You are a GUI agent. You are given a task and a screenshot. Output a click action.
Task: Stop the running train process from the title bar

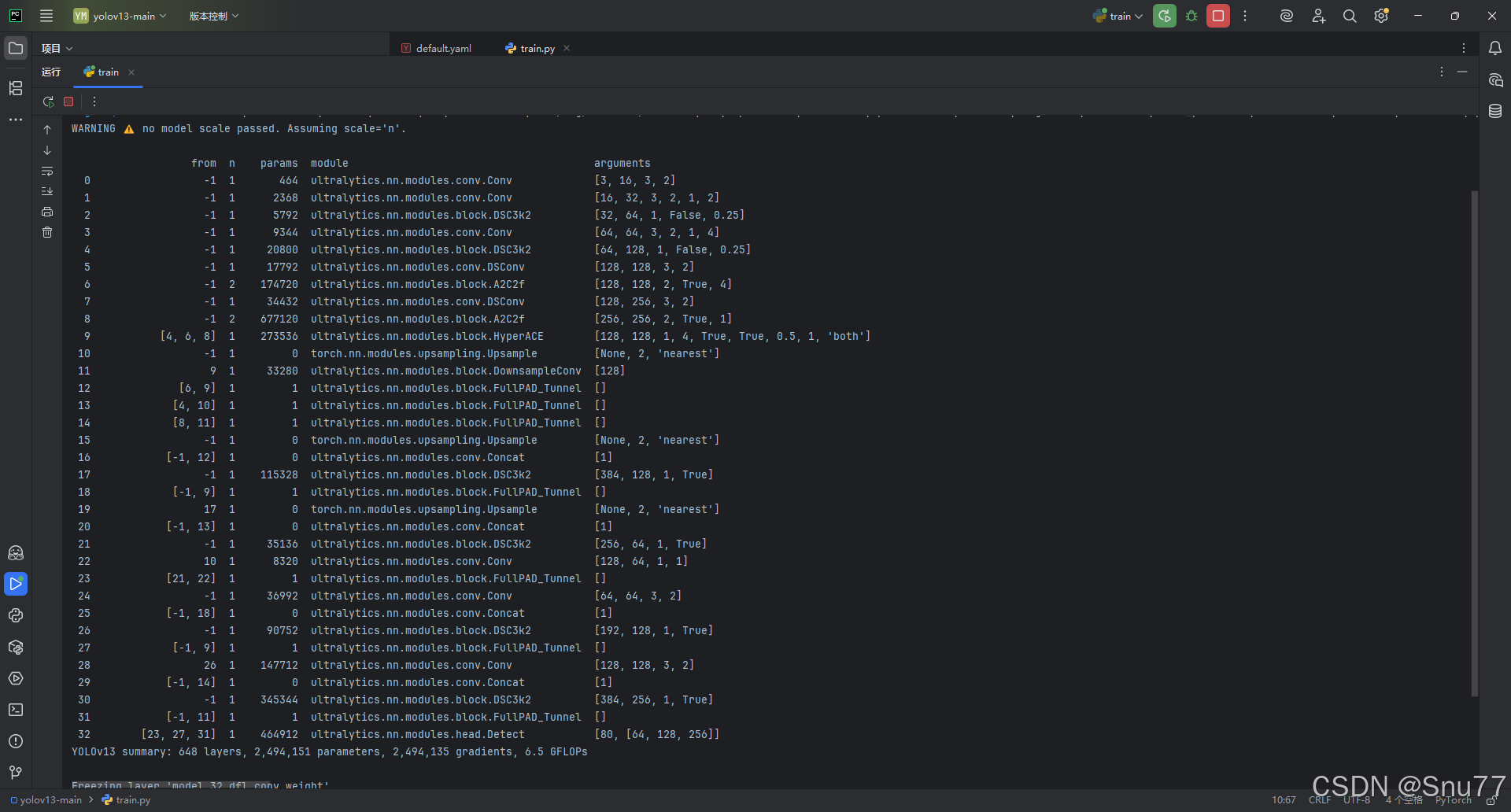tap(1218, 16)
